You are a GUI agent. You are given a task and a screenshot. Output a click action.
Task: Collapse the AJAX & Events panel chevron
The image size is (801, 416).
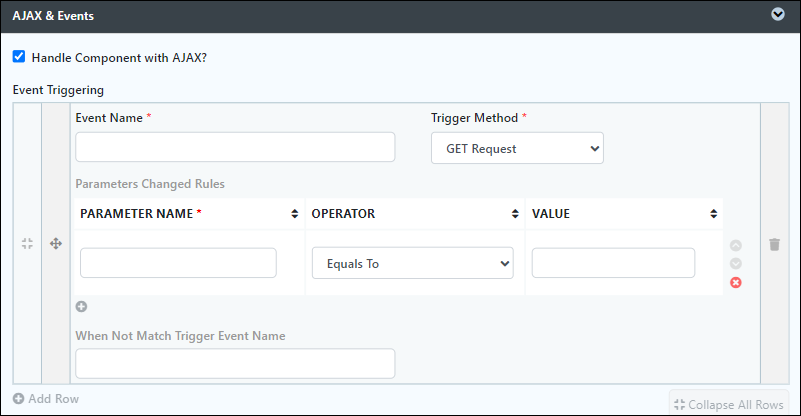[778, 14]
